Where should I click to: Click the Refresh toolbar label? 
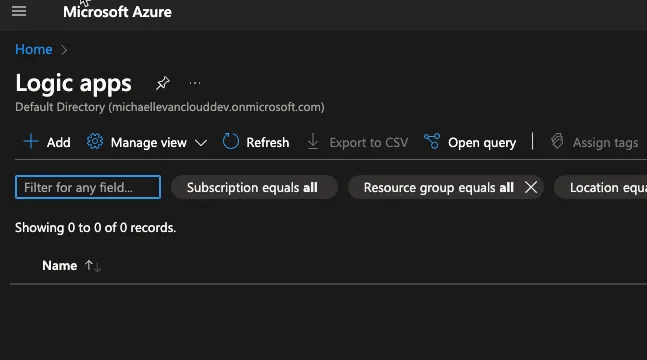tap(267, 142)
